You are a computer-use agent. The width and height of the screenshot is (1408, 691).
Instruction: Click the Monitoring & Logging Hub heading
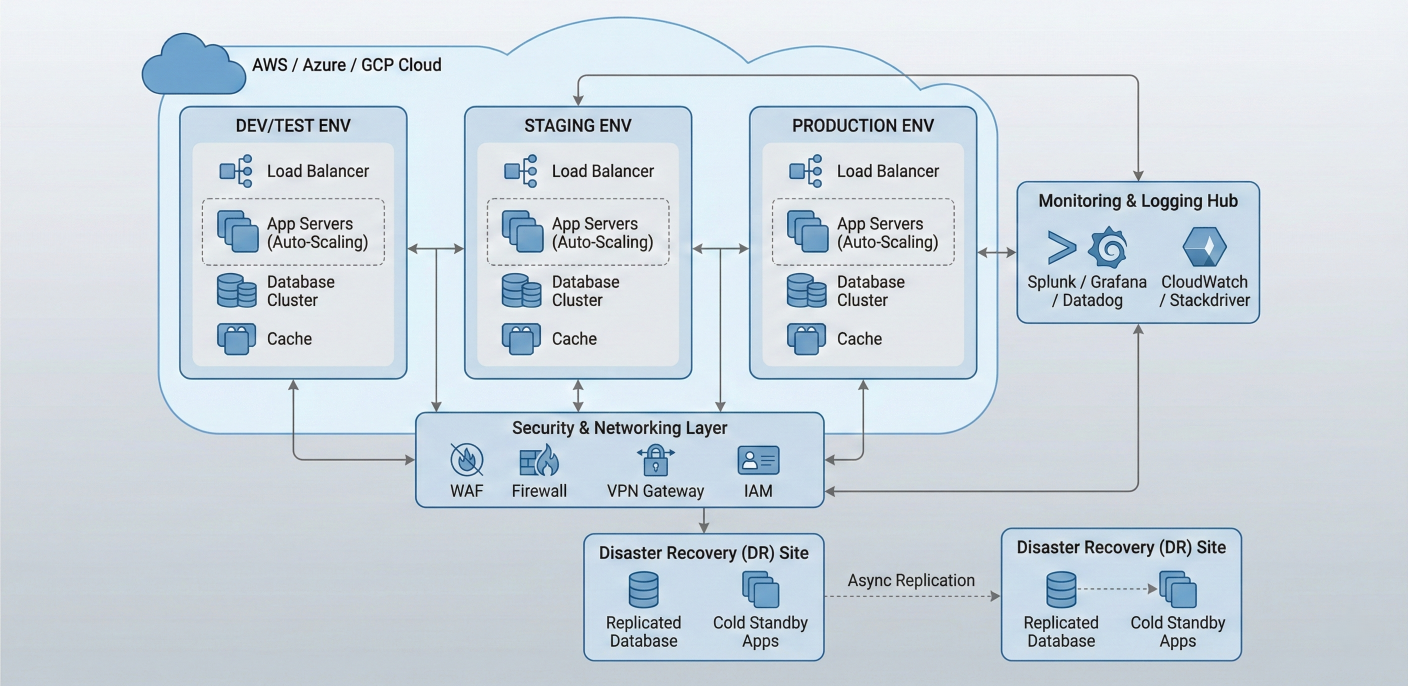click(1138, 201)
